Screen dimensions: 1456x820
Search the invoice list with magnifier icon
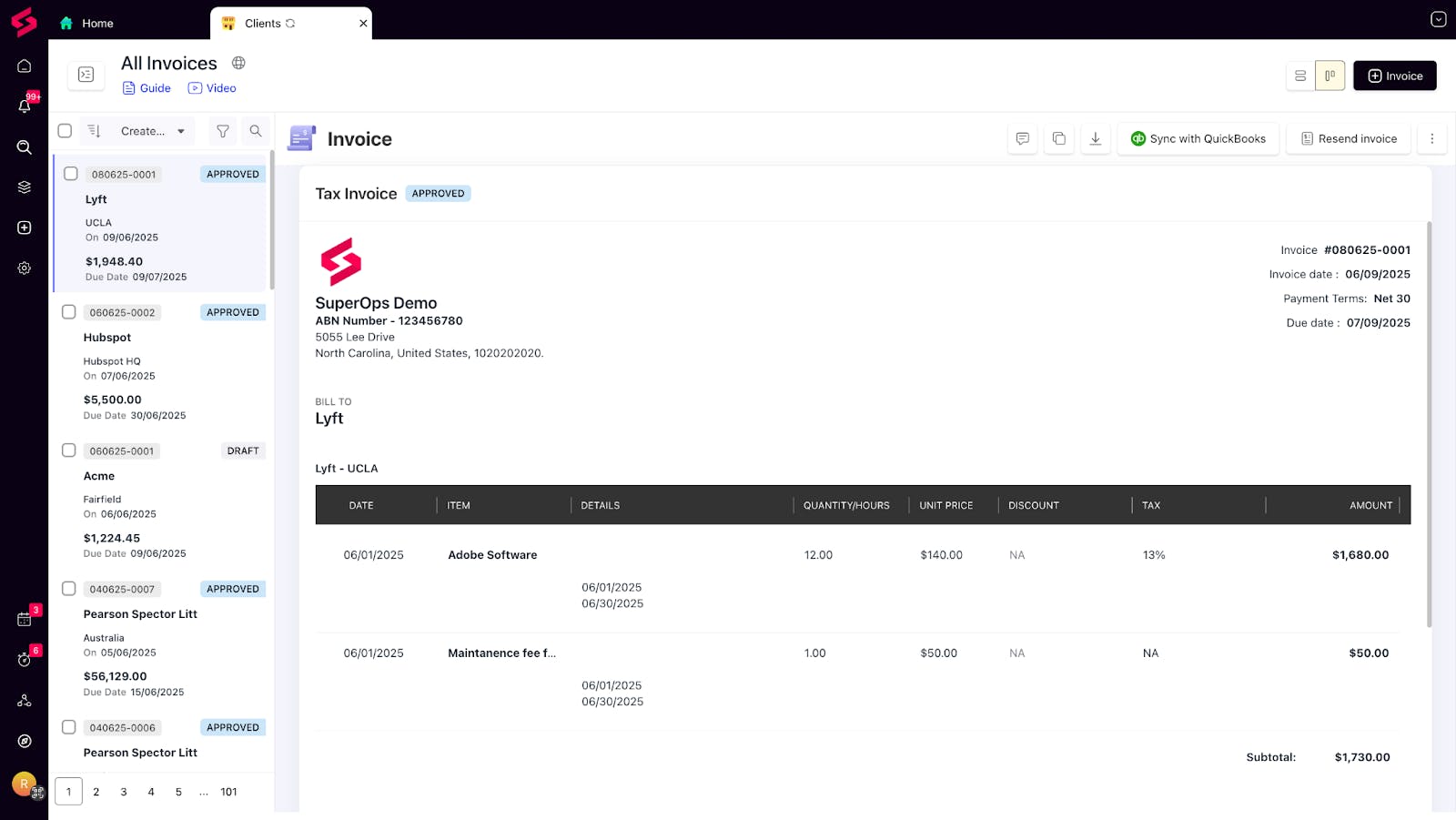[256, 131]
